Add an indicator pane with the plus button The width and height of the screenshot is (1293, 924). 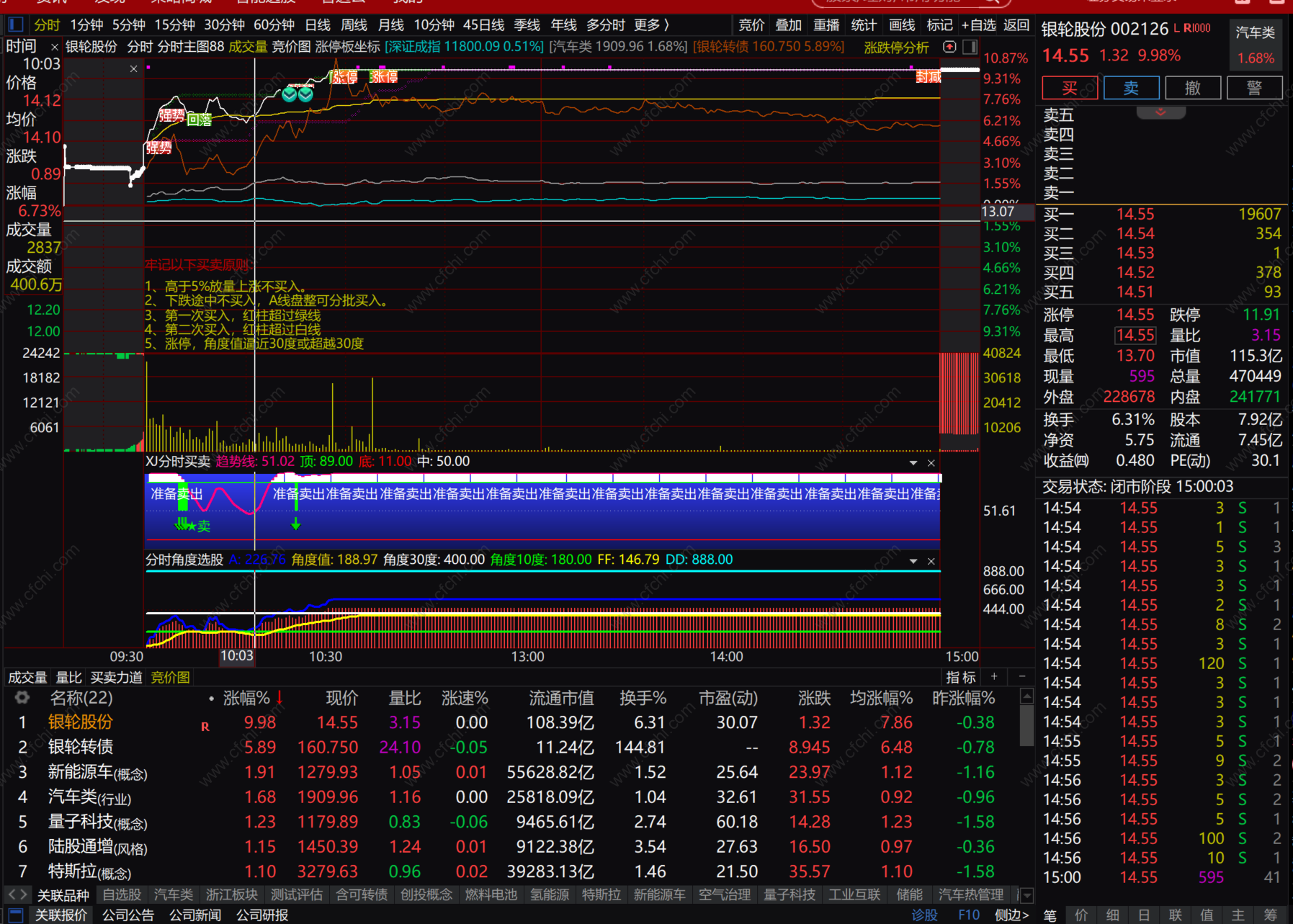click(994, 676)
